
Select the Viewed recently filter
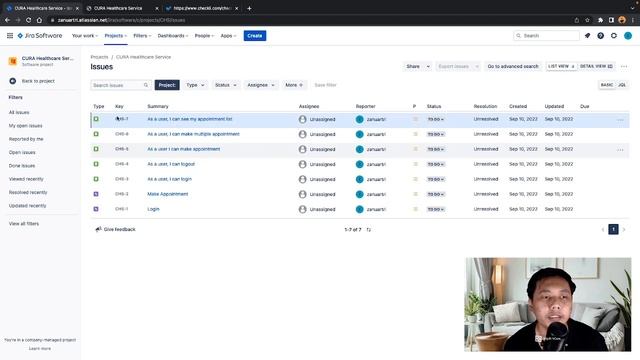click(x=26, y=179)
